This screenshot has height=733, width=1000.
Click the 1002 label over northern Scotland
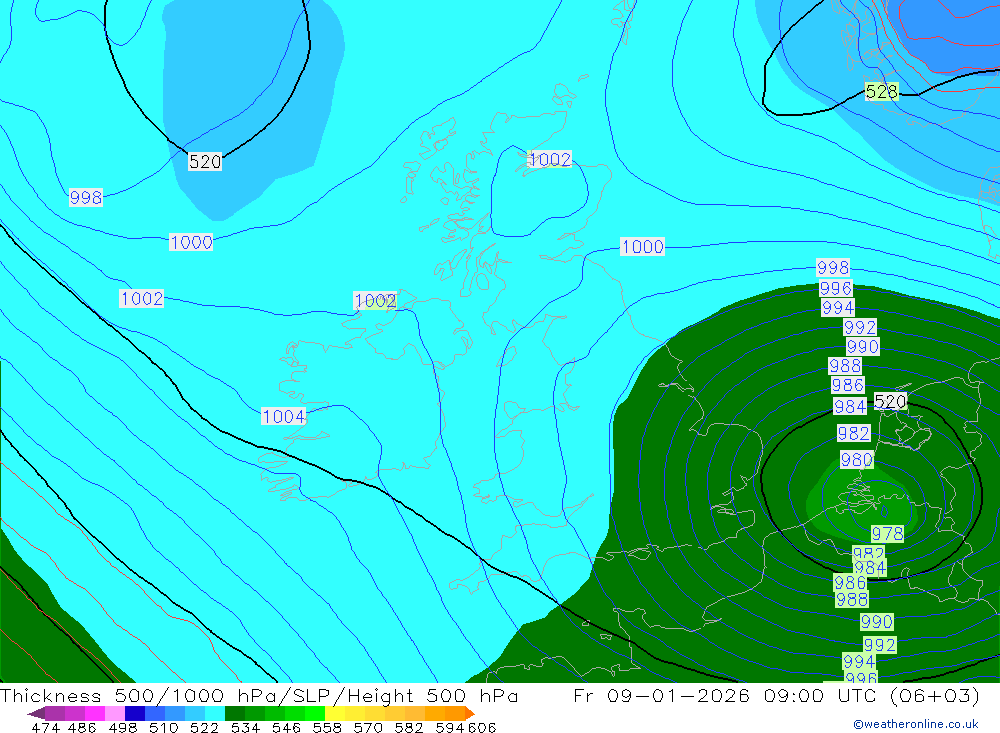(x=550, y=159)
